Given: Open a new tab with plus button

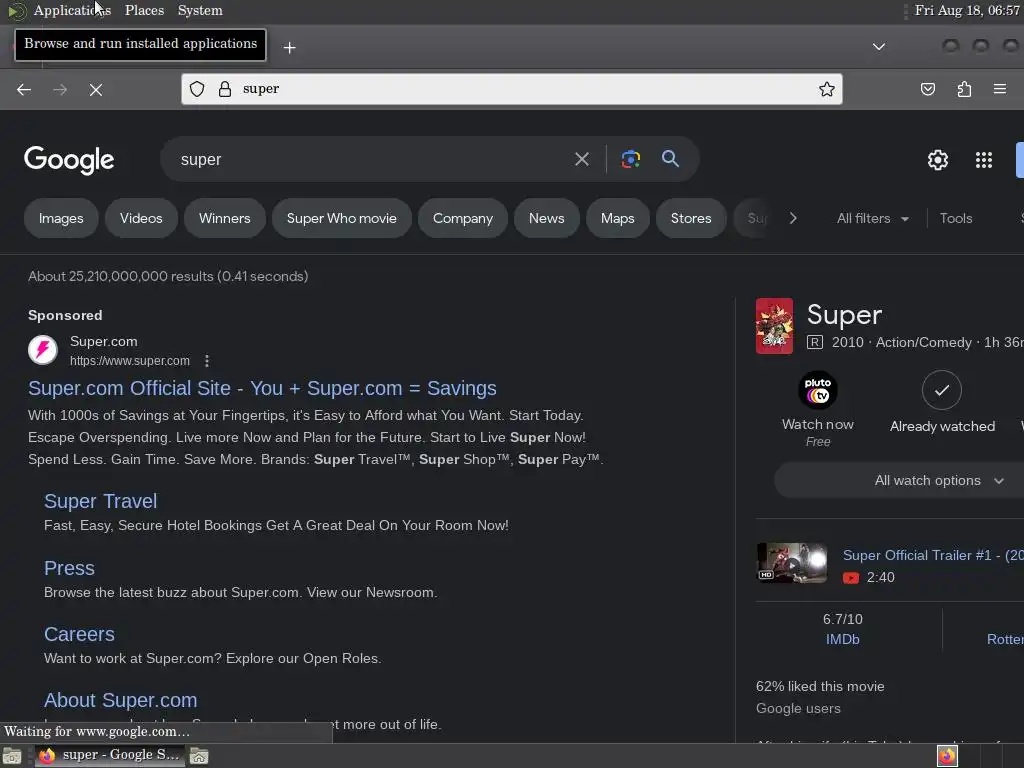Looking at the screenshot, I should click(x=289, y=47).
